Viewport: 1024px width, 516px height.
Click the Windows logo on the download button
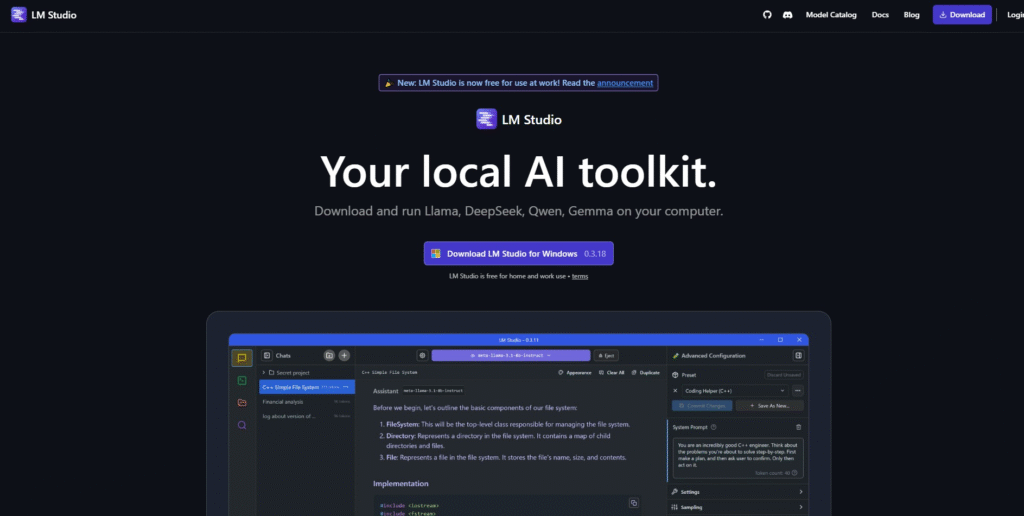[x=436, y=253]
